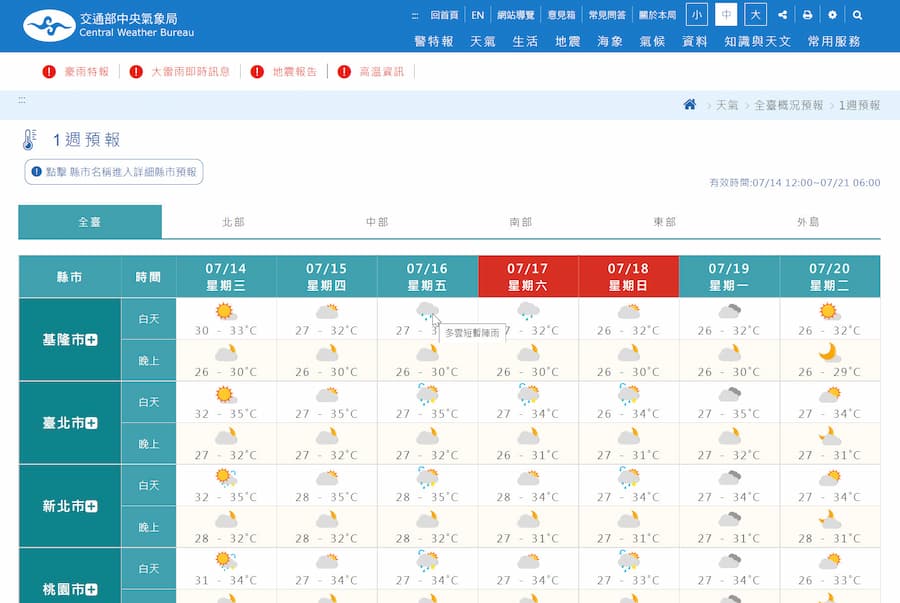Open the 警特報 navigation menu
Viewport: 900px width, 603px height.
click(x=434, y=41)
